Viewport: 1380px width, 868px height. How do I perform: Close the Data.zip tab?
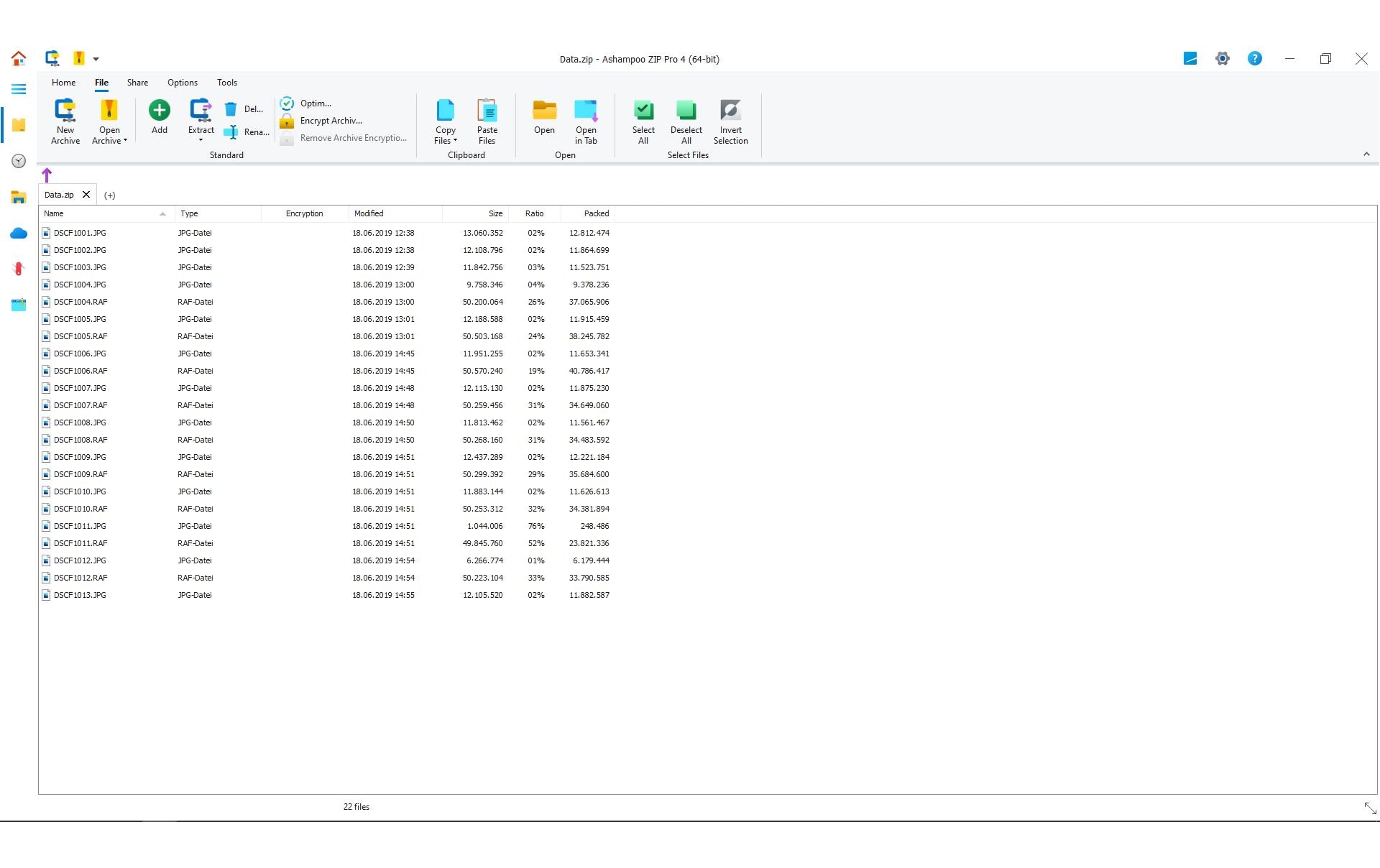[86, 195]
